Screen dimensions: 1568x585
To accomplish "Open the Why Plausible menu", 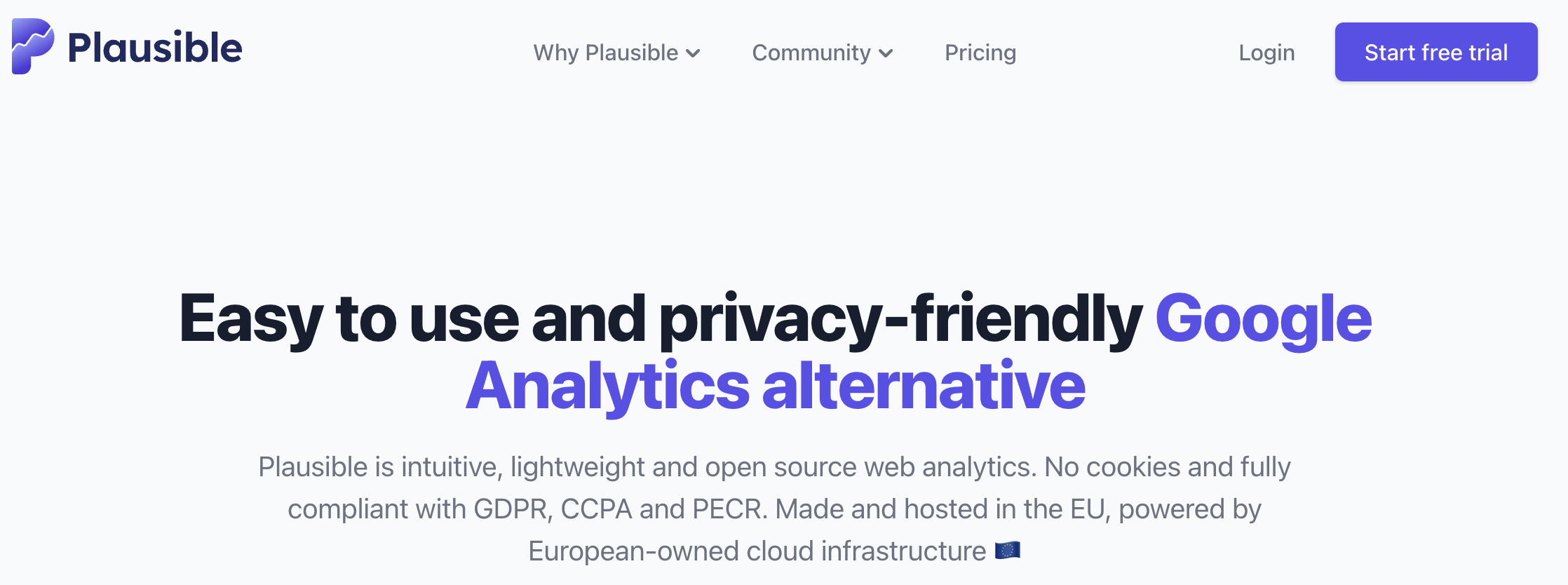I will click(617, 53).
